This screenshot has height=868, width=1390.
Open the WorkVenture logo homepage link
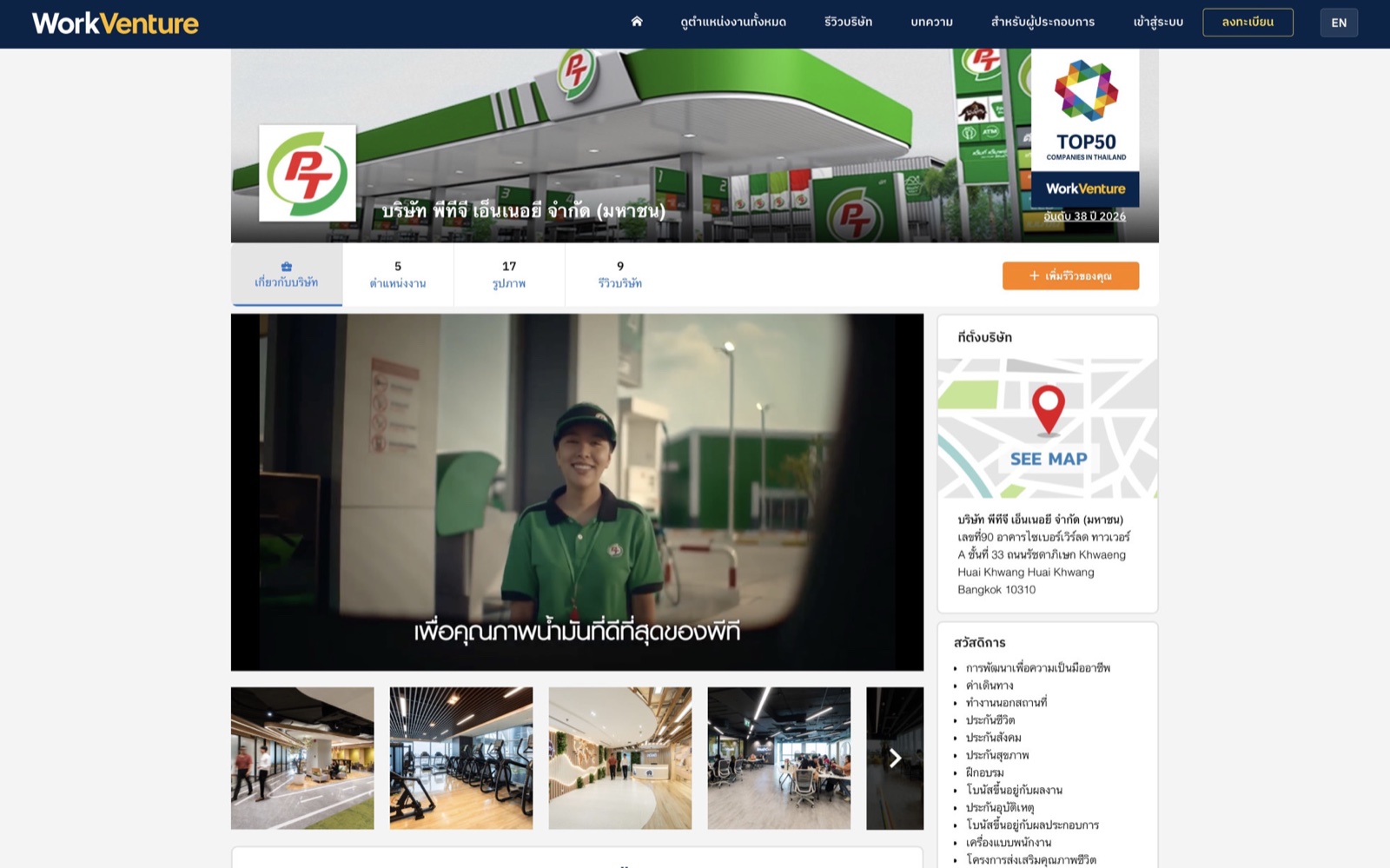(116, 23)
